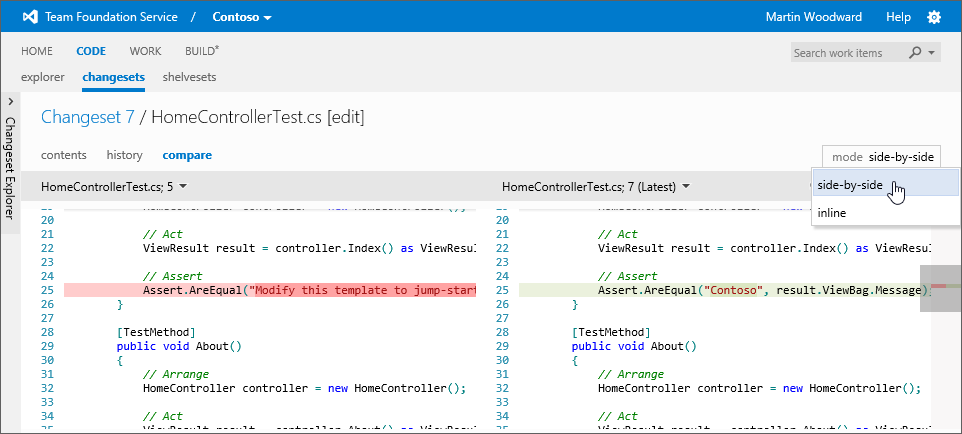
Task: Click the Changeset 7 link
Action: pos(88,117)
